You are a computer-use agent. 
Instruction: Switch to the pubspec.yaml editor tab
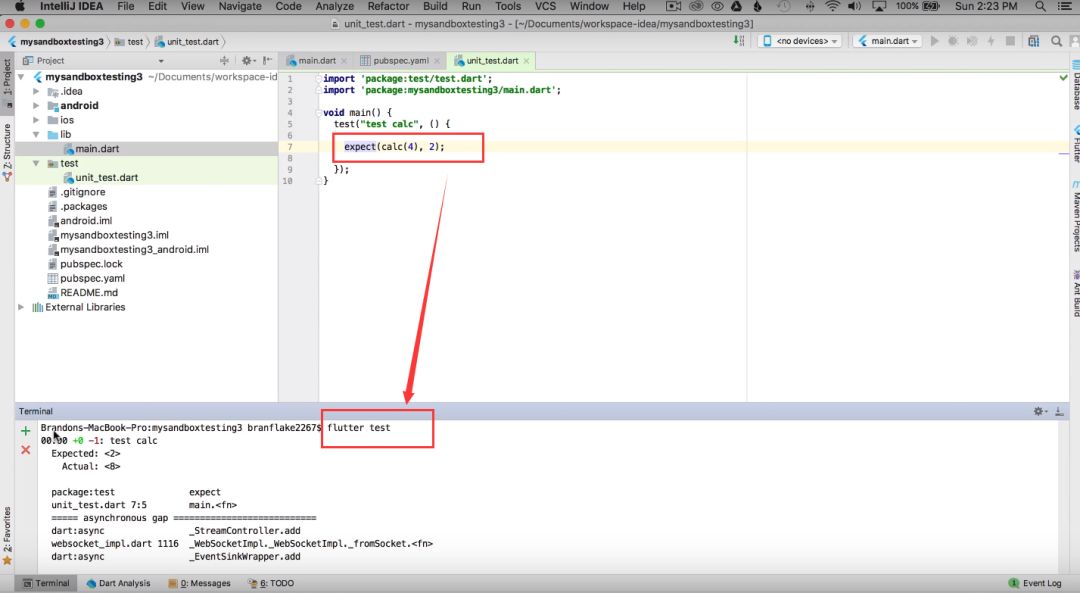[x=400, y=61]
